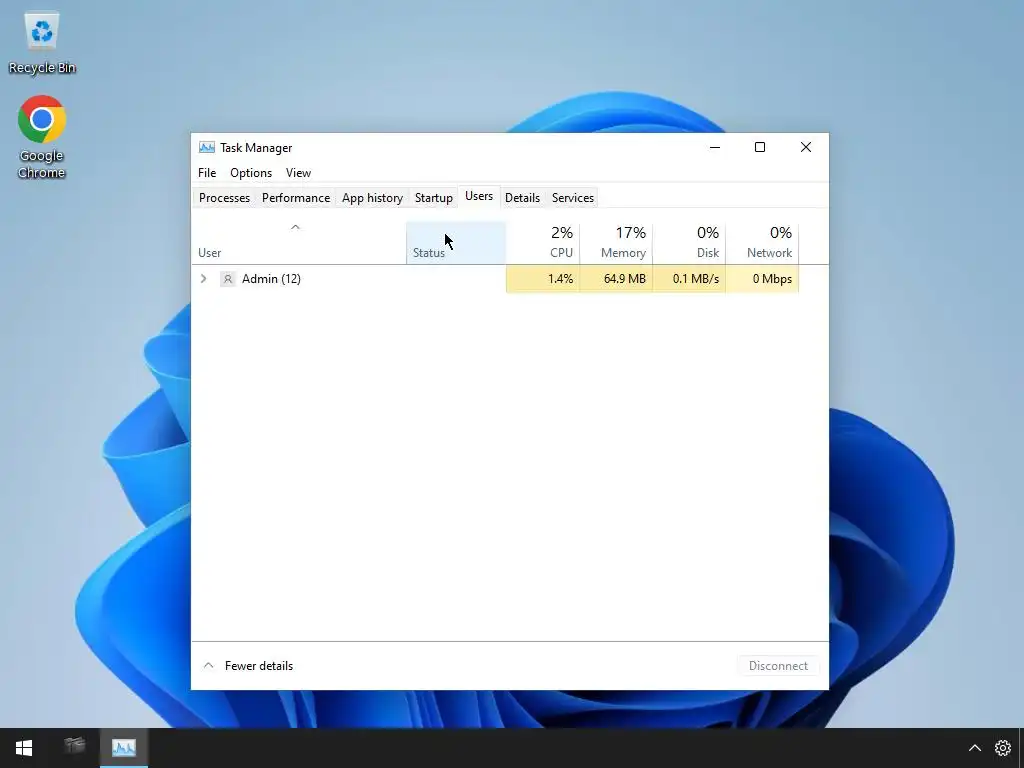Switch to the Services tab

click(573, 198)
